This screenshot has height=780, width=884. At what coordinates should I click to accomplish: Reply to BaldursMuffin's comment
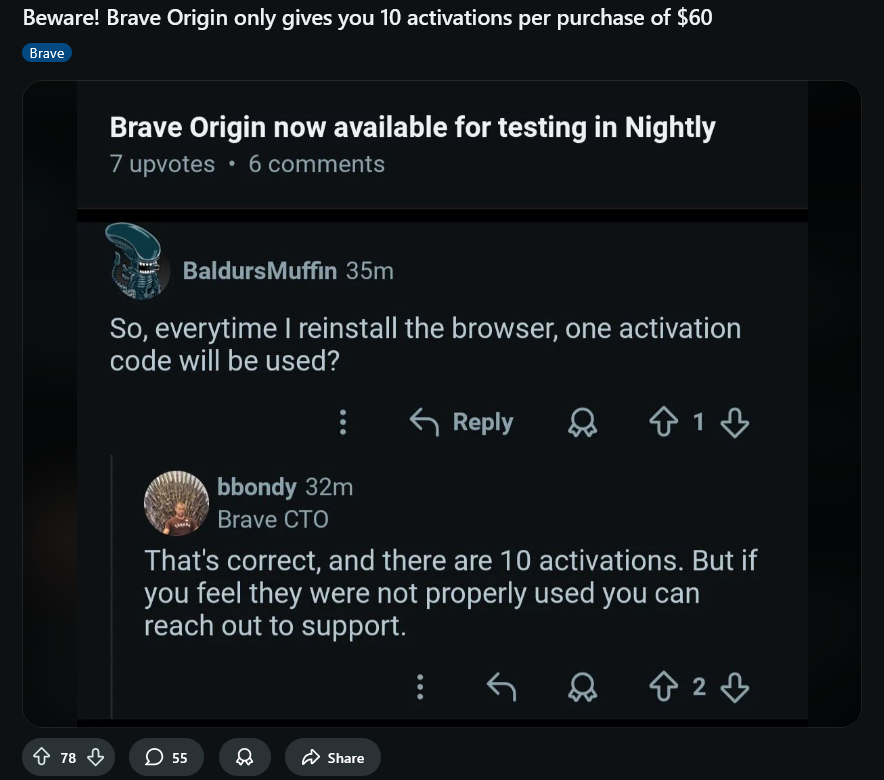(463, 422)
